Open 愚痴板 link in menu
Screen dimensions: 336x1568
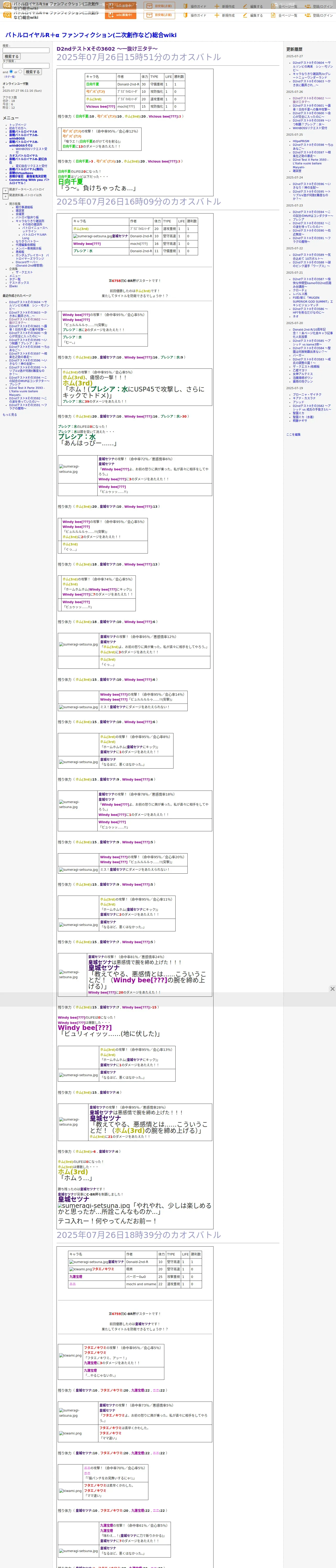click(20, 251)
